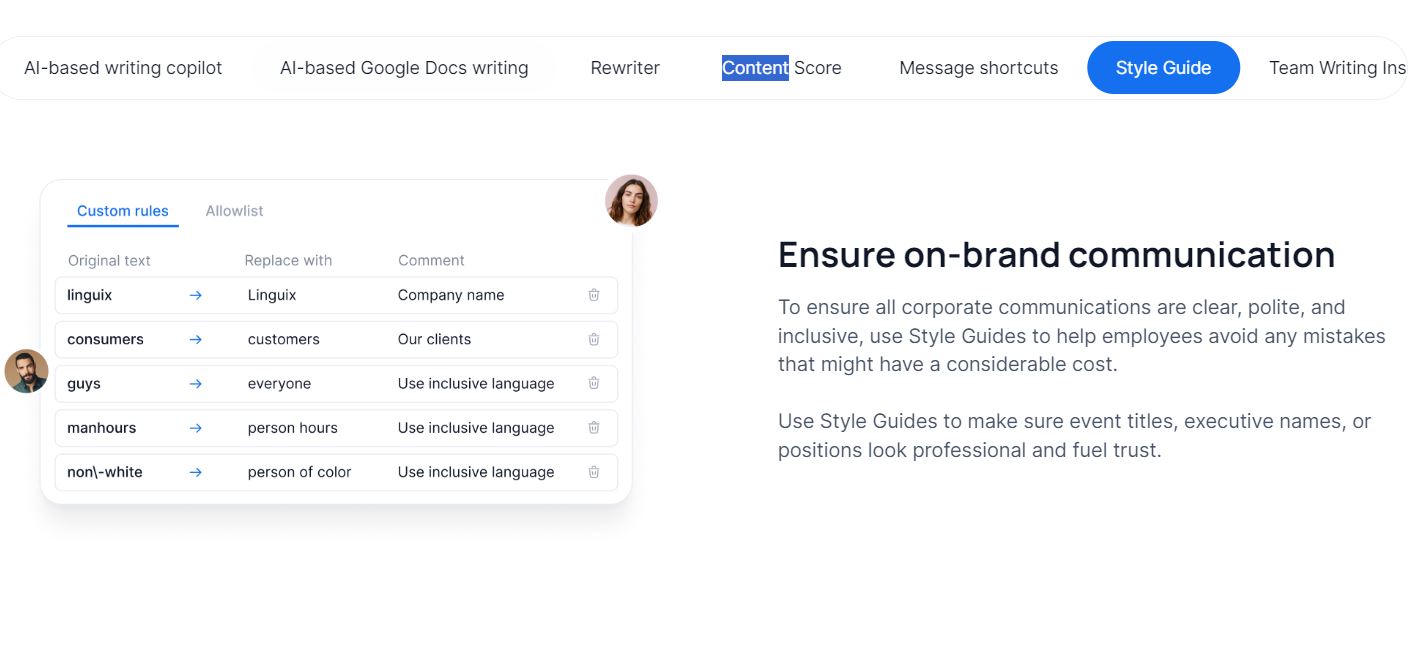Delete the guys rule with trash icon
Screen dimensions: 1413x648
point(594,383)
